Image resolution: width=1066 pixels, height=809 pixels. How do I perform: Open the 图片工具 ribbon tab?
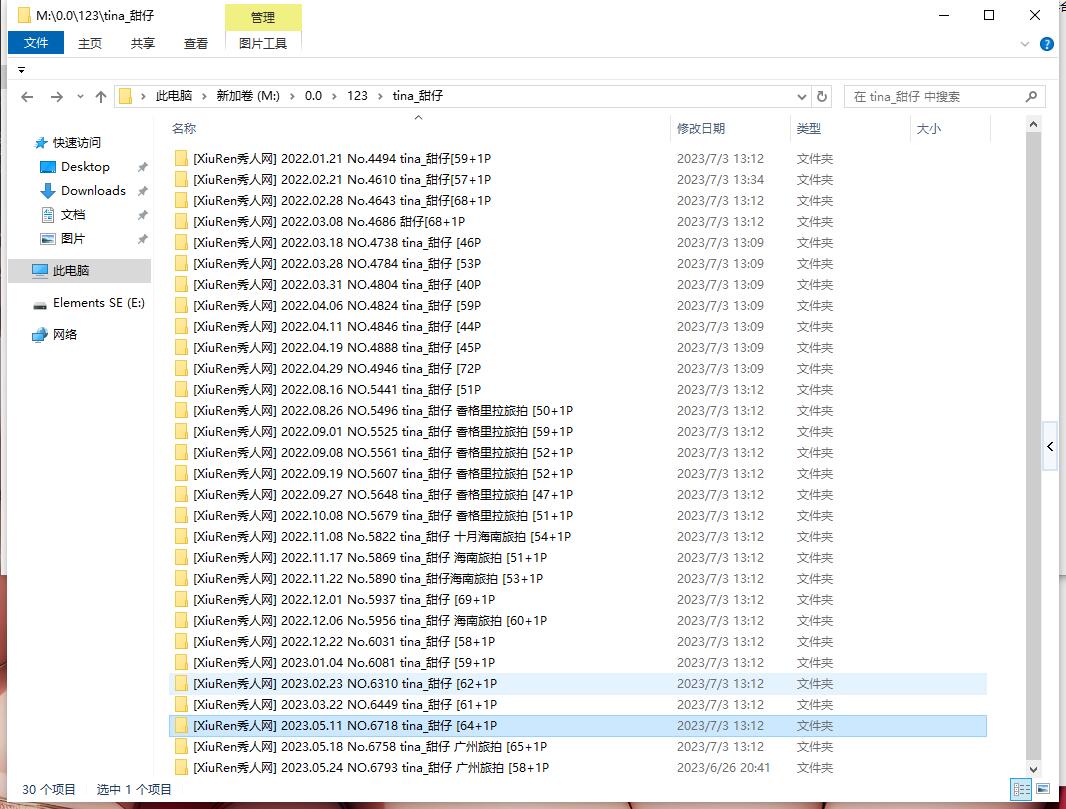click(263, 44)
